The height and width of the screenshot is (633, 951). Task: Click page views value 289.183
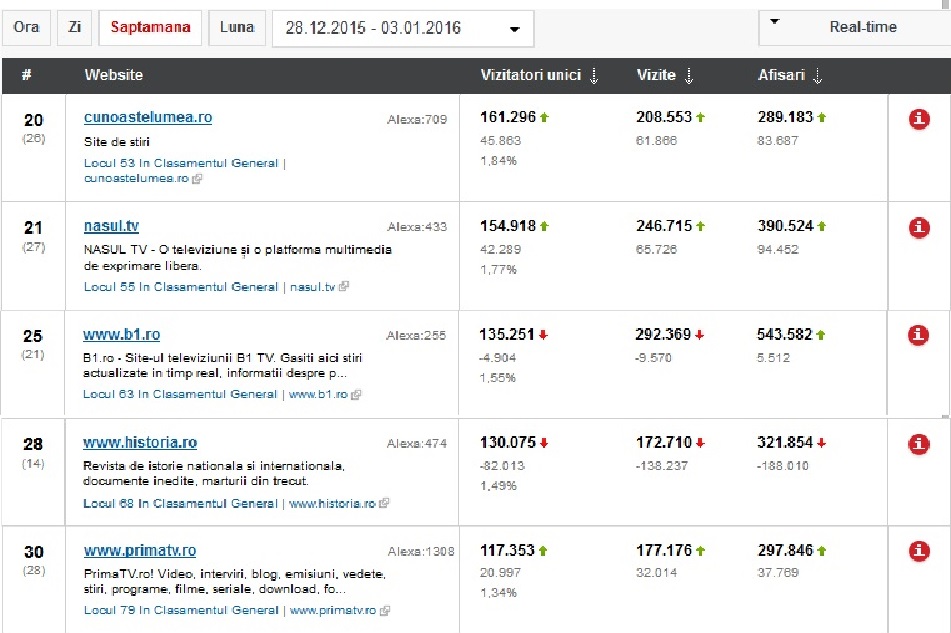[x=785, y=117]
